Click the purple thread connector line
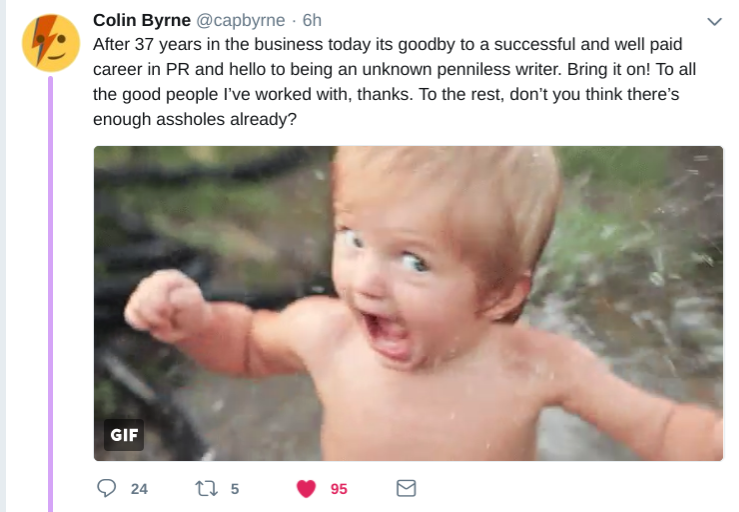 click(51, 300)
